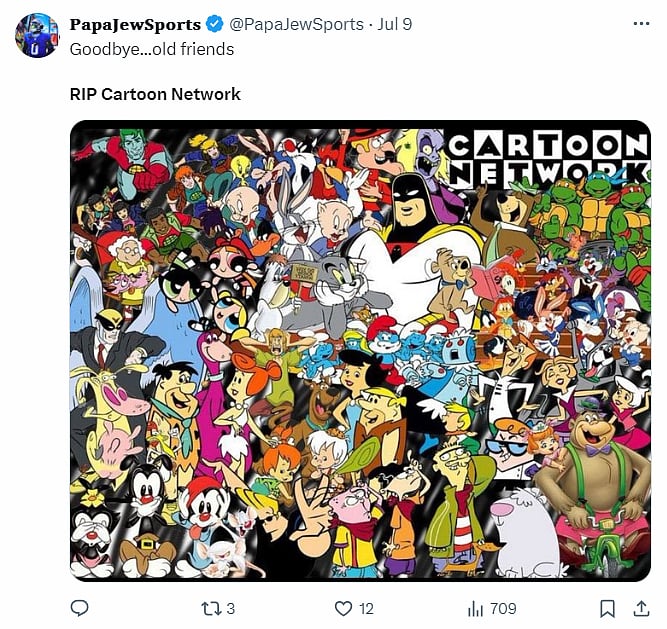Screen dimensions: 667x629
Task: Click the like count of 12
Action: click(x=367, y=608)
